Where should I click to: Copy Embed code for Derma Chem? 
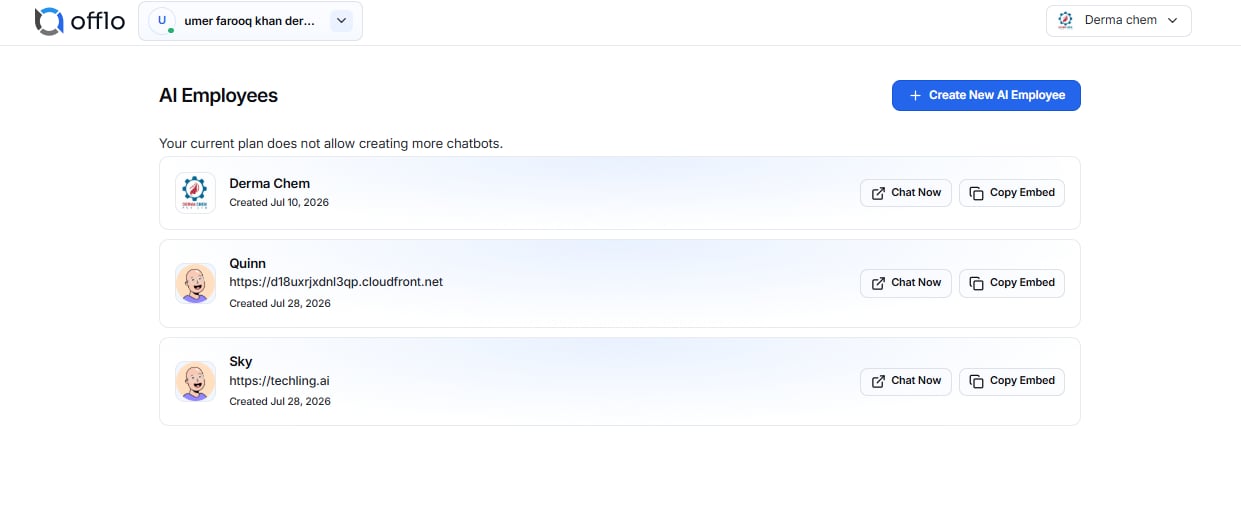(x=1012, y=193)
